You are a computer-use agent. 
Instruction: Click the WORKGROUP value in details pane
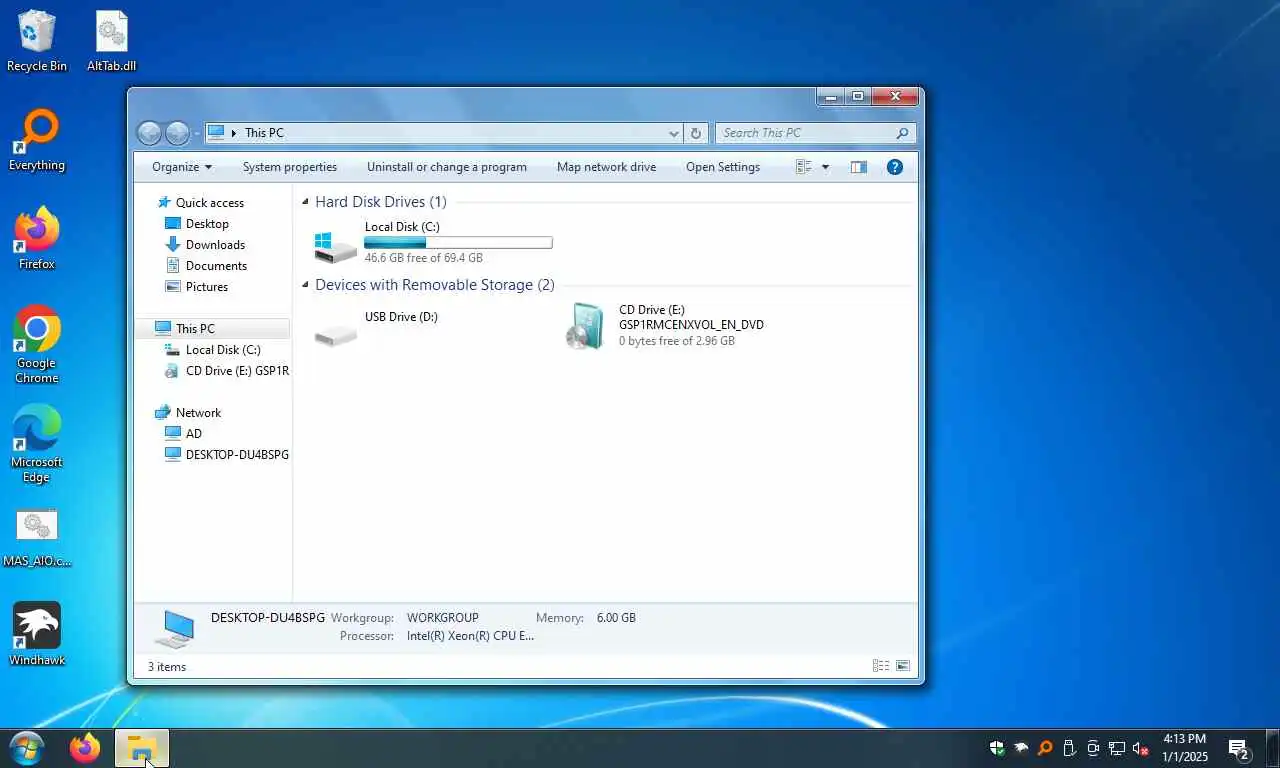(x=443, y=618)
